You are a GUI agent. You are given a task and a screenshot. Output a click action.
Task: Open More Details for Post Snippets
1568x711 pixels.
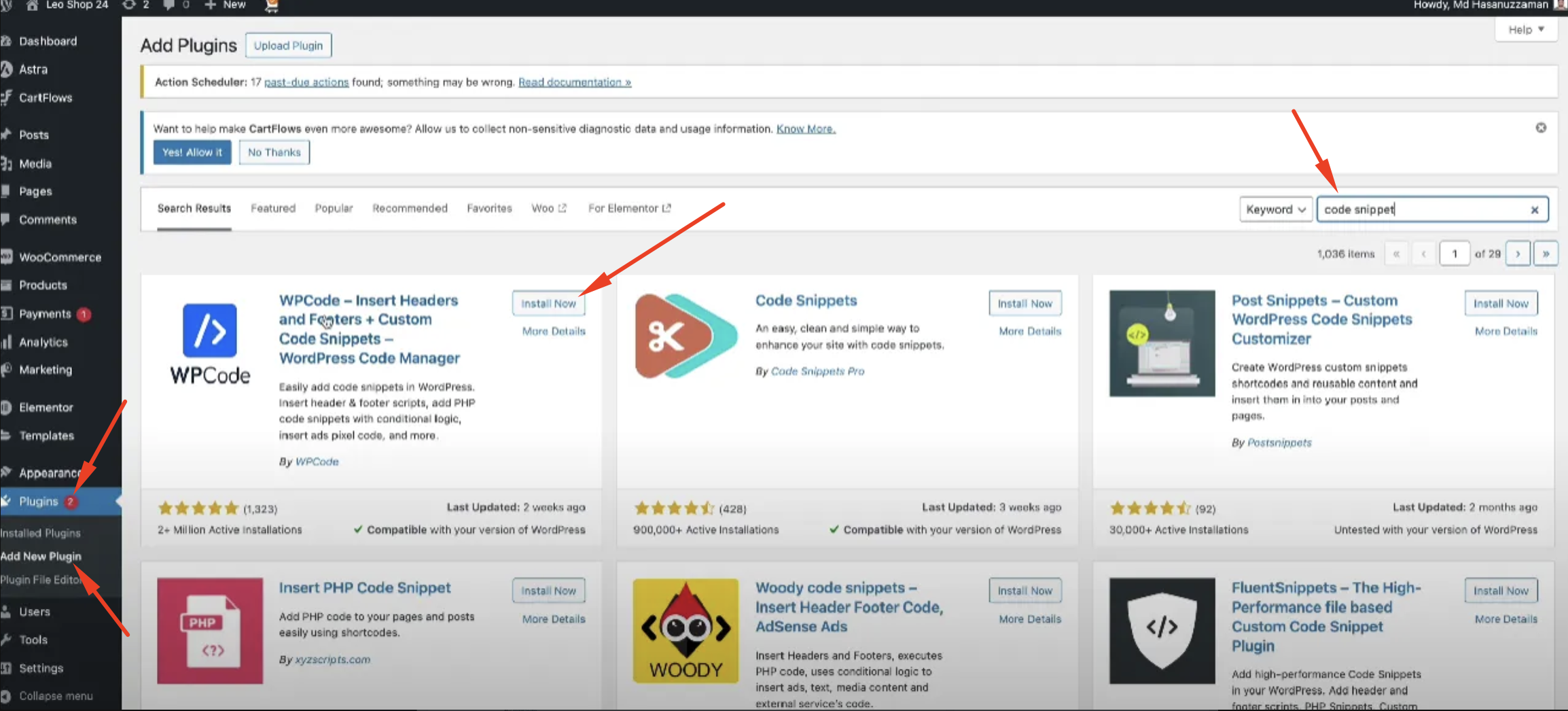[x=1506, y=331]
